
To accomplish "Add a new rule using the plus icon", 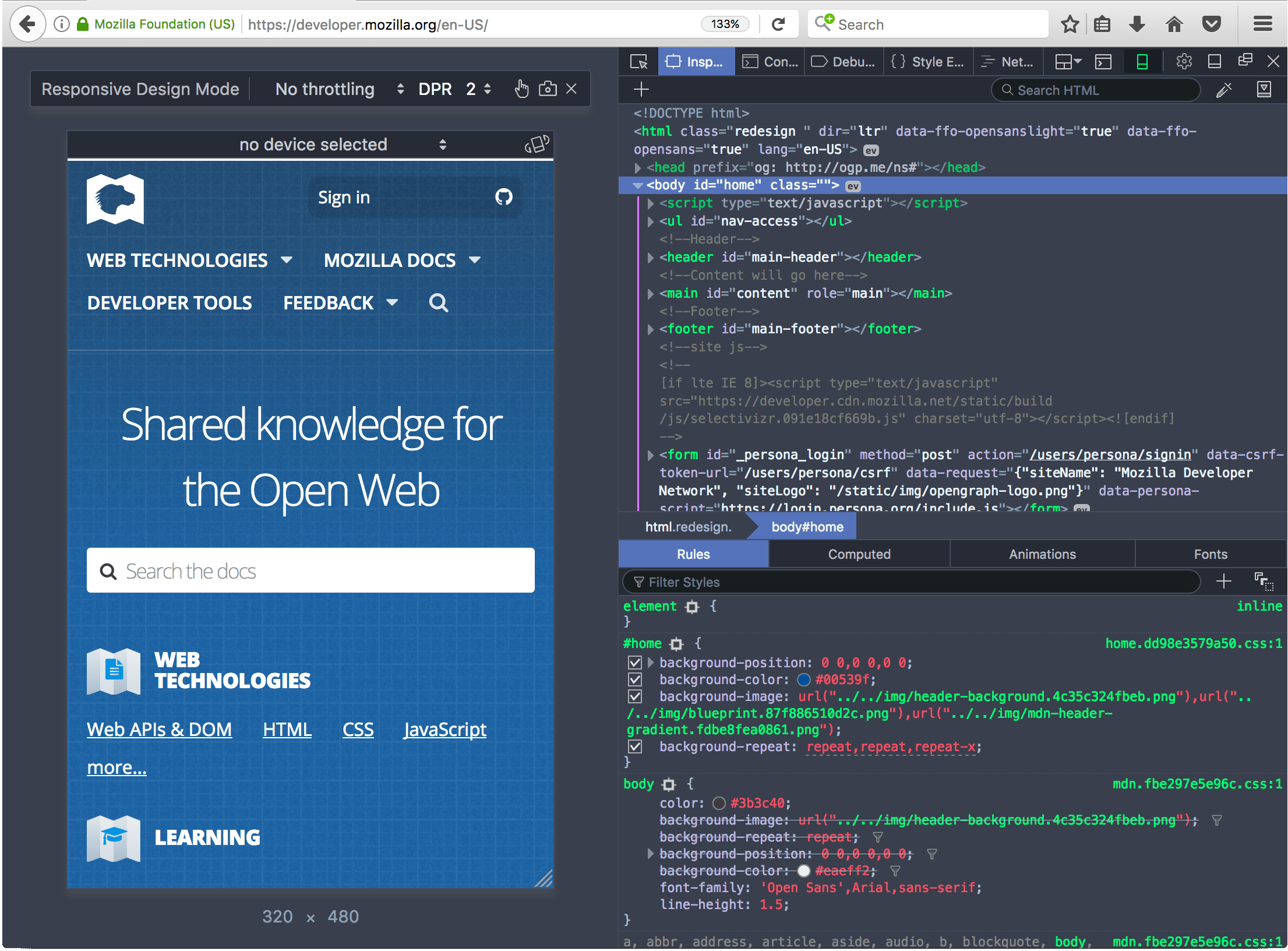I will pyautogui.click(x=1223, y=581).
